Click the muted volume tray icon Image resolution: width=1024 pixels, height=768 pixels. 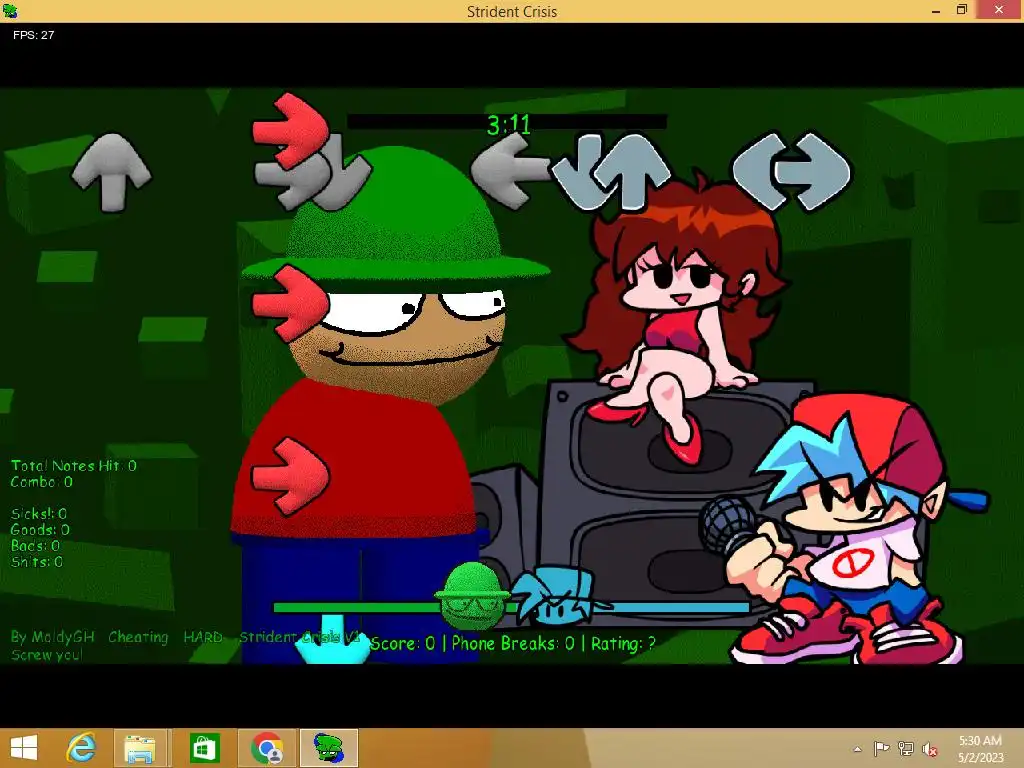pos(930,749)
